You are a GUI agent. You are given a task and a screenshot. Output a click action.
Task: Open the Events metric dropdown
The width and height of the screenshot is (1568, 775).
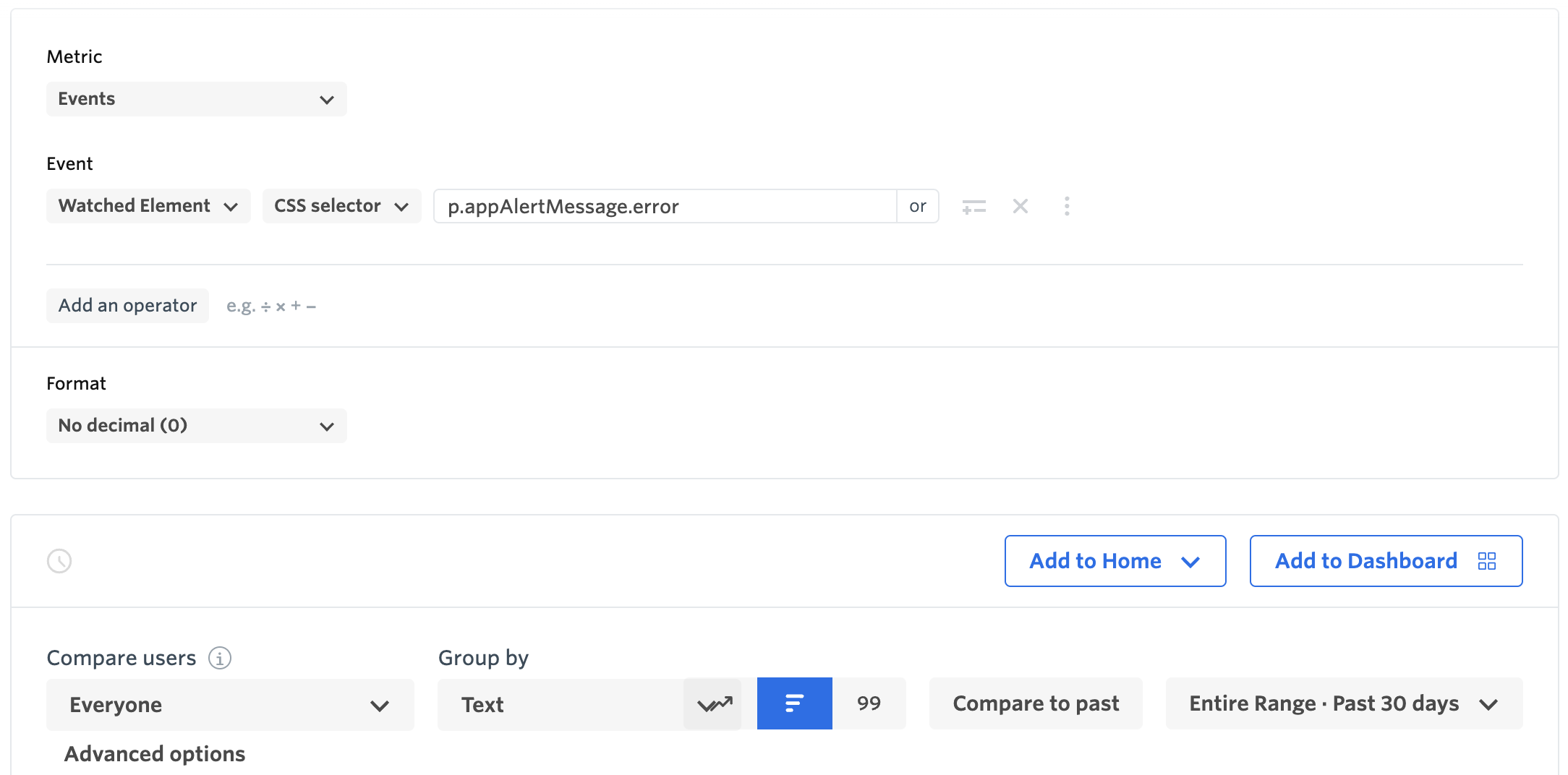(x=196, y=99)
